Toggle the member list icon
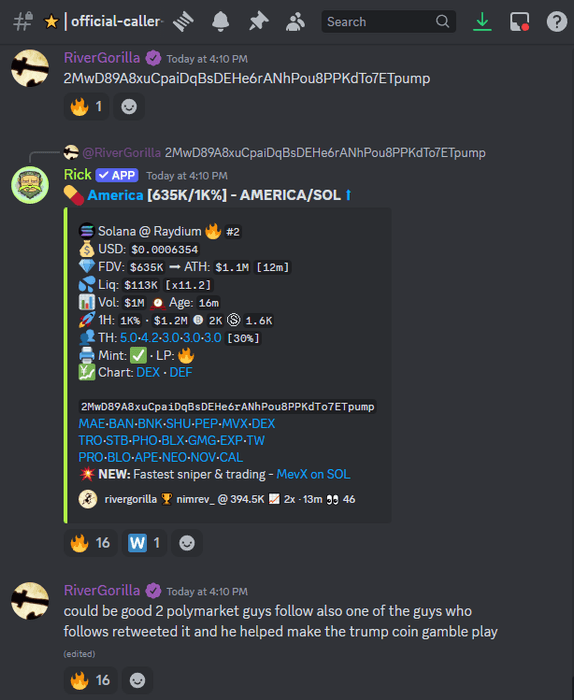This screenshot has width=574, height=700. (295, 21)
